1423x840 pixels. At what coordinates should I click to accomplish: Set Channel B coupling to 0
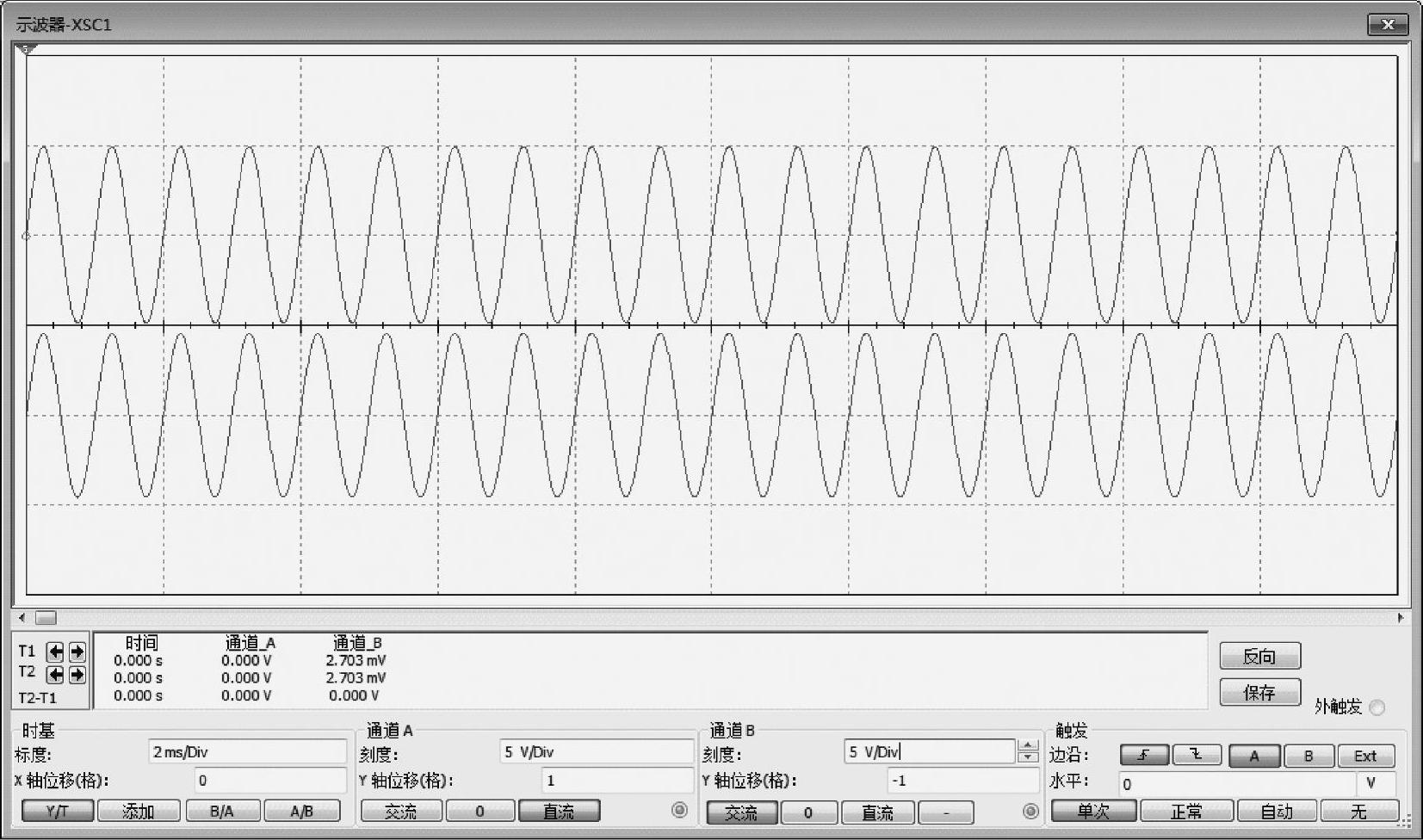tap(808, 812)
